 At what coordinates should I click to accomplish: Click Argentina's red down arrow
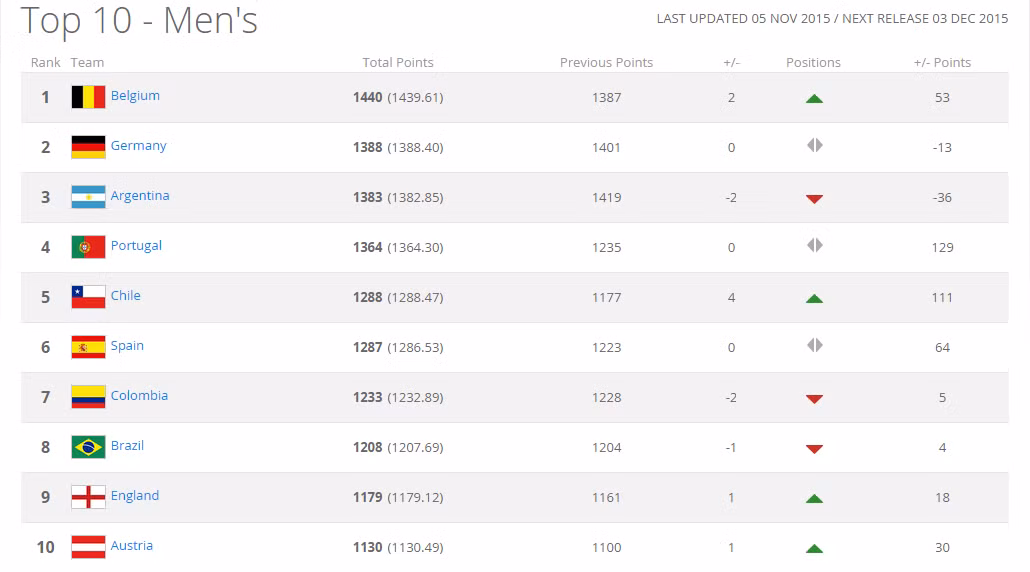tap(814, 199)
